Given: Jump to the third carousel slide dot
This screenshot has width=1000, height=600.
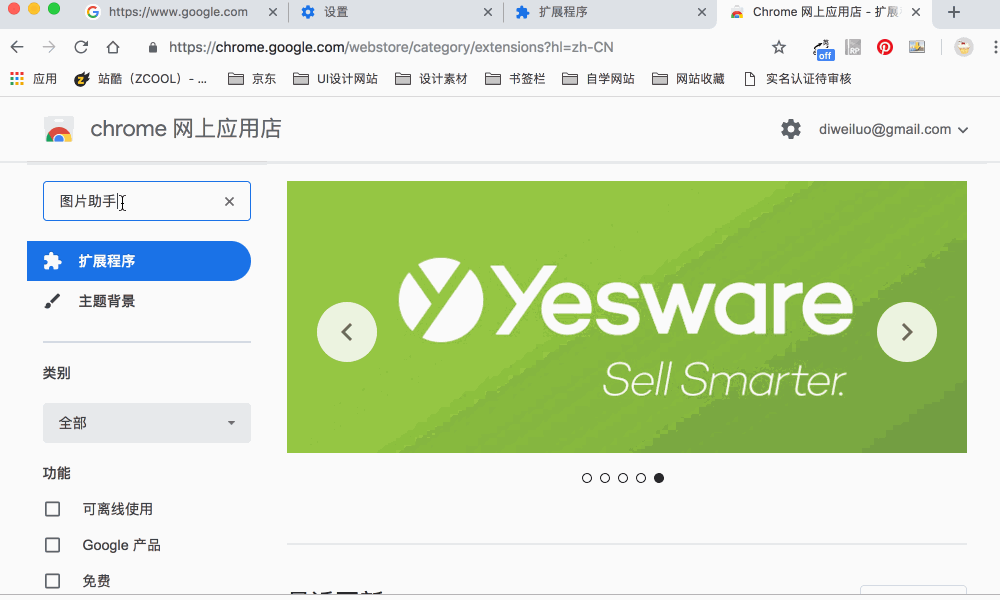Looking at the screenshot, I should 623,478.
